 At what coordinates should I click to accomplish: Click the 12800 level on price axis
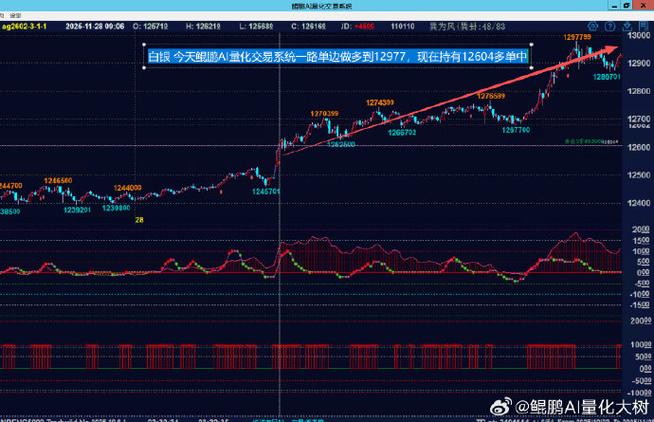[636, 91]
